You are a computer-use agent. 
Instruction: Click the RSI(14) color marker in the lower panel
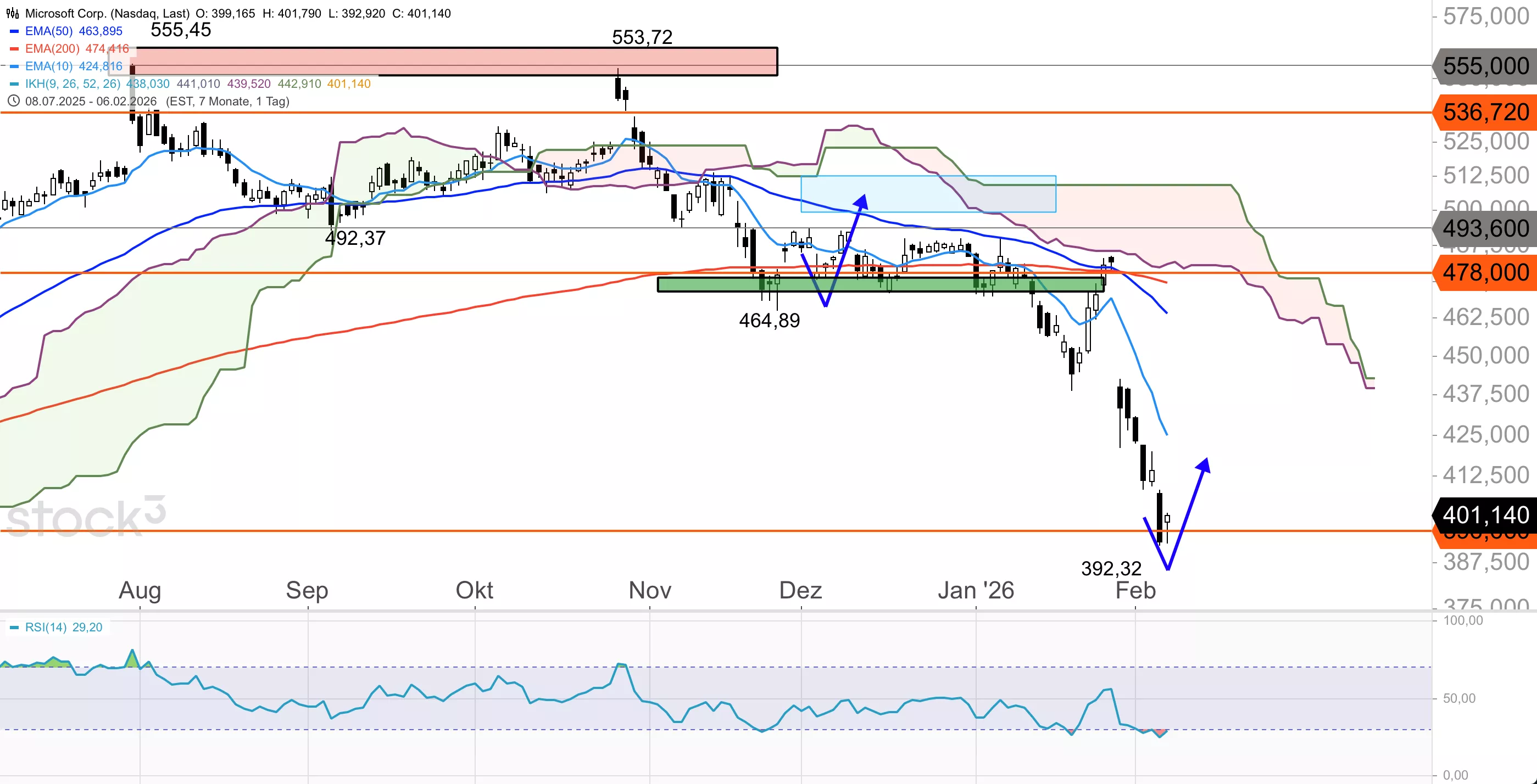pyautogui.click(x=14, y=627)
